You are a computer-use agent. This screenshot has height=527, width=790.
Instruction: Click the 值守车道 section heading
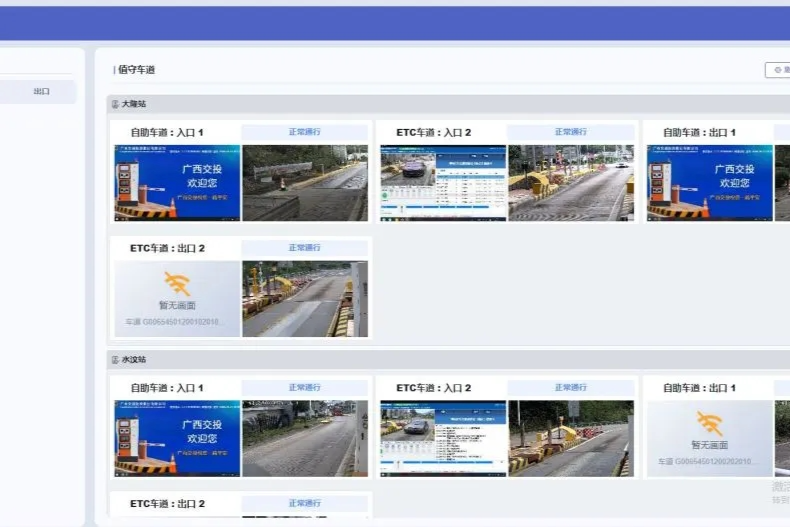tap(137, 70)
